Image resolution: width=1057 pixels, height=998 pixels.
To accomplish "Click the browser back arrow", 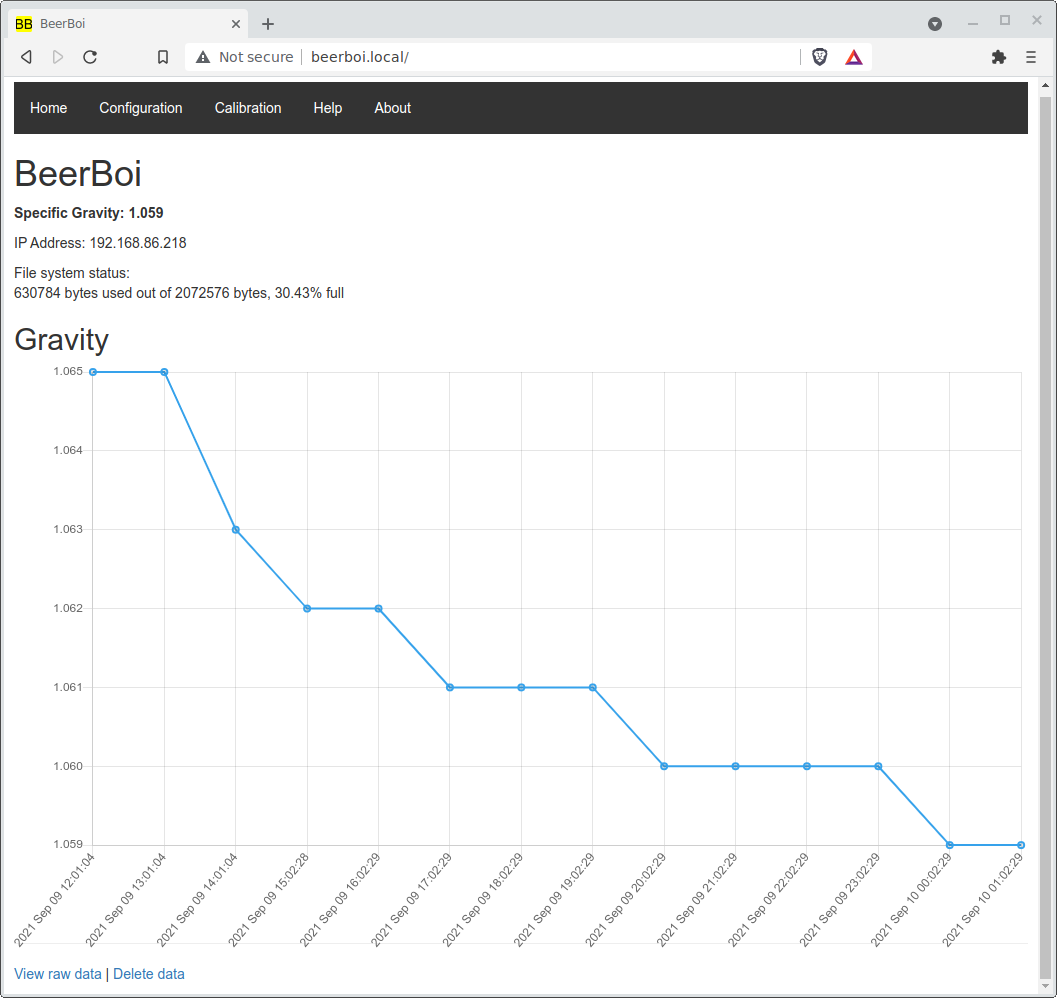I will click(x=26, y=57).
